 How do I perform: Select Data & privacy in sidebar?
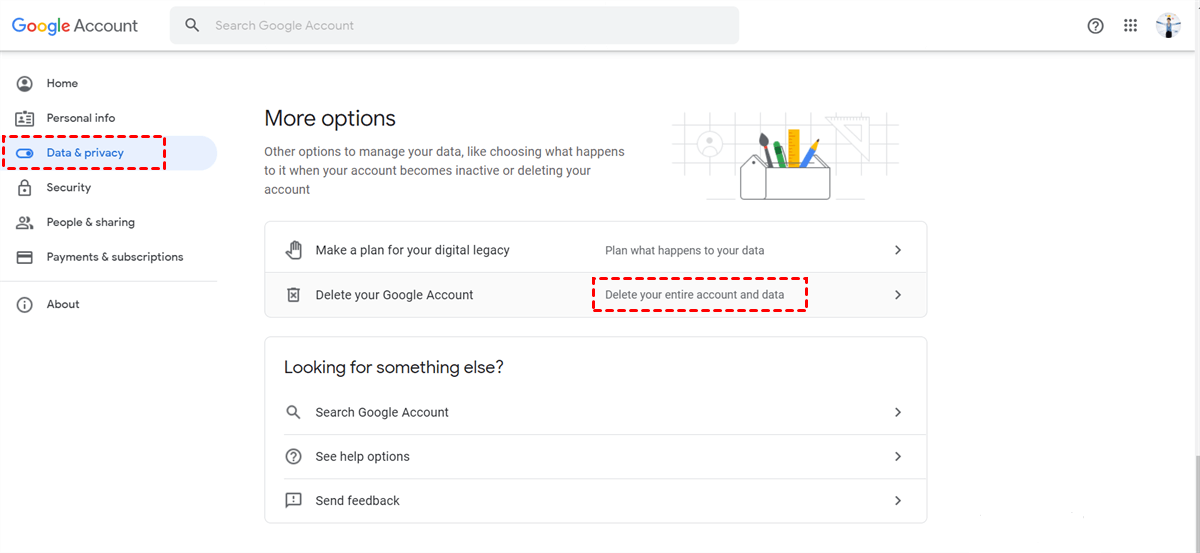[x=85, y=153]
